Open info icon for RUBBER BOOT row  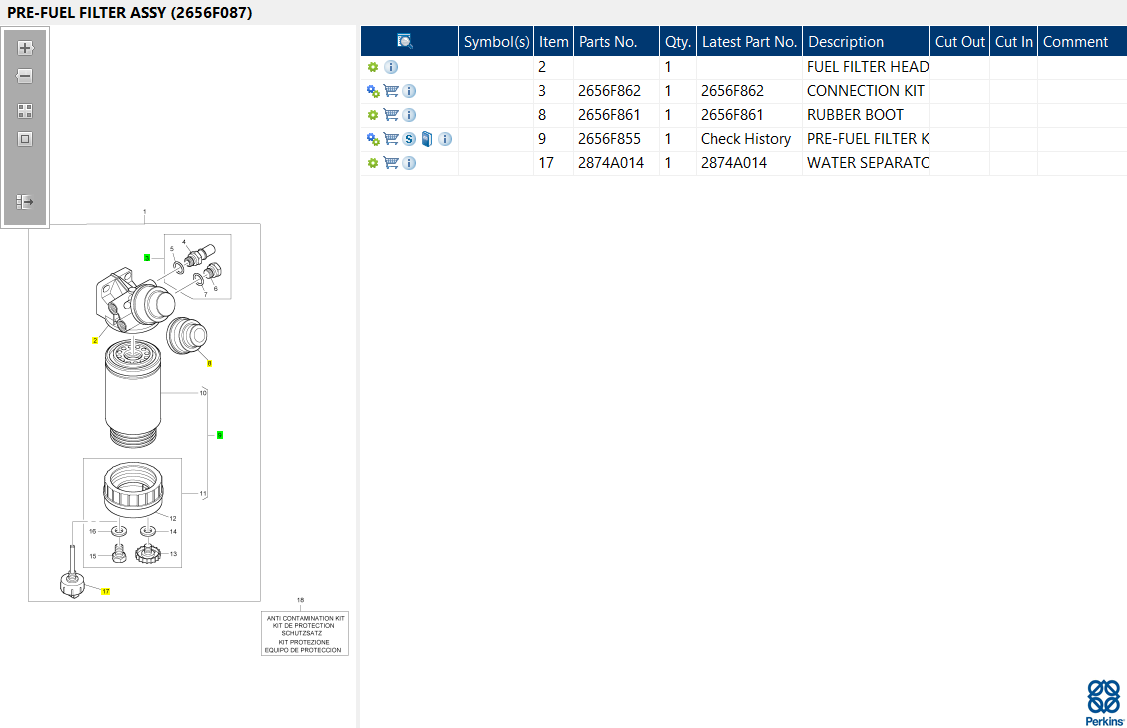click(409, 115)
